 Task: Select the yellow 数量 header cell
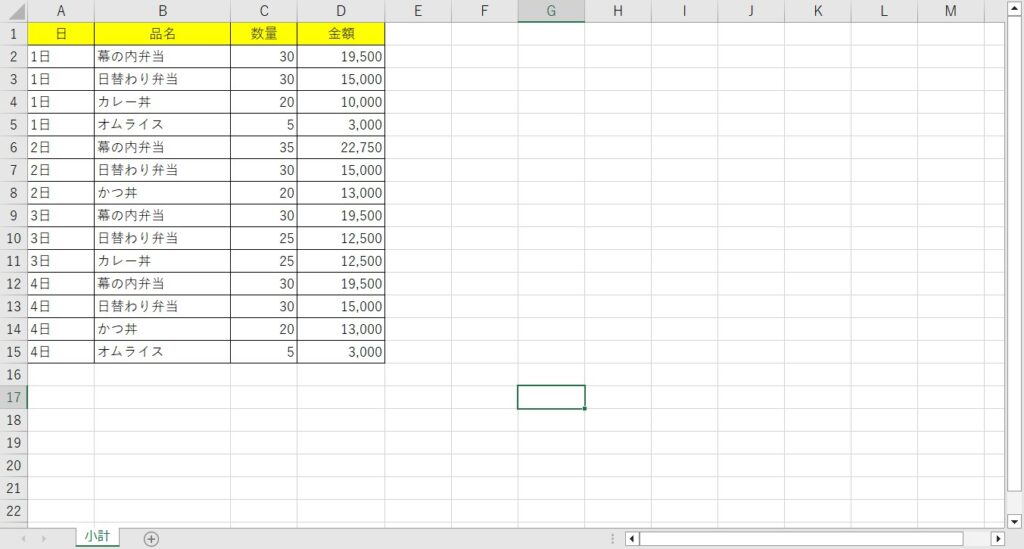(x=264, y=33)
